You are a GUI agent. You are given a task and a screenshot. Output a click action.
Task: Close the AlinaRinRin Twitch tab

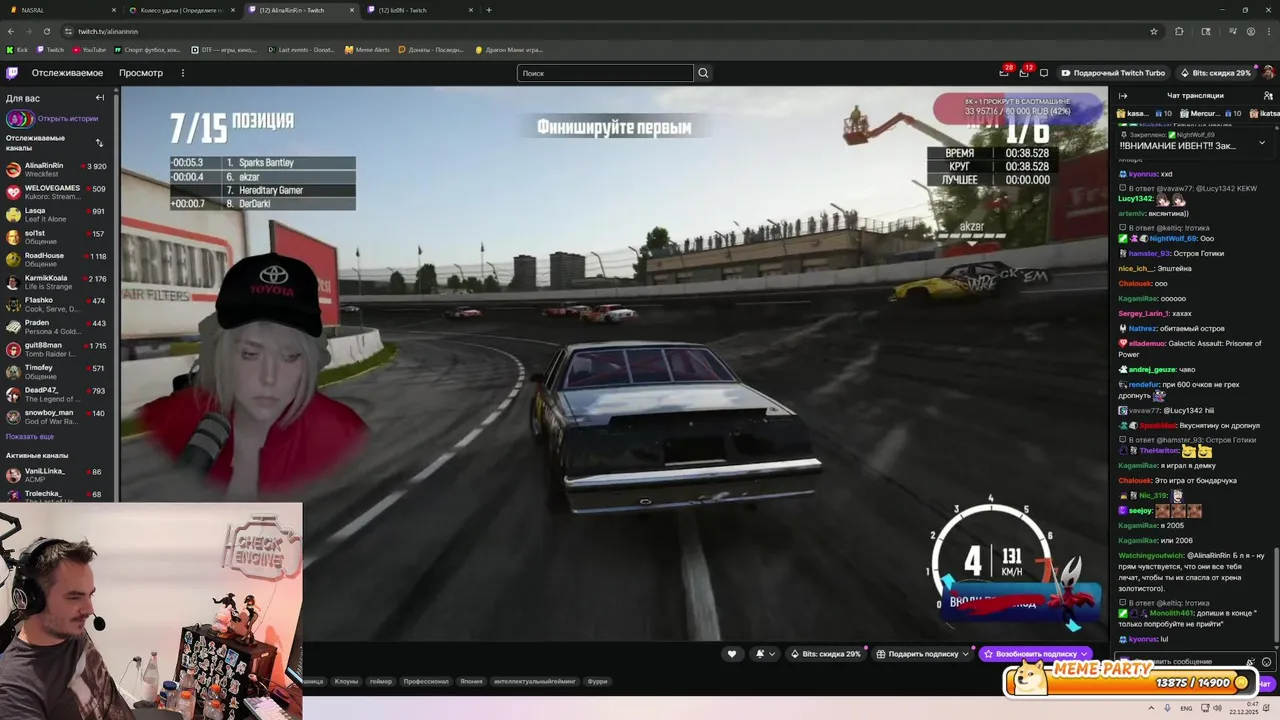point(352,10)
